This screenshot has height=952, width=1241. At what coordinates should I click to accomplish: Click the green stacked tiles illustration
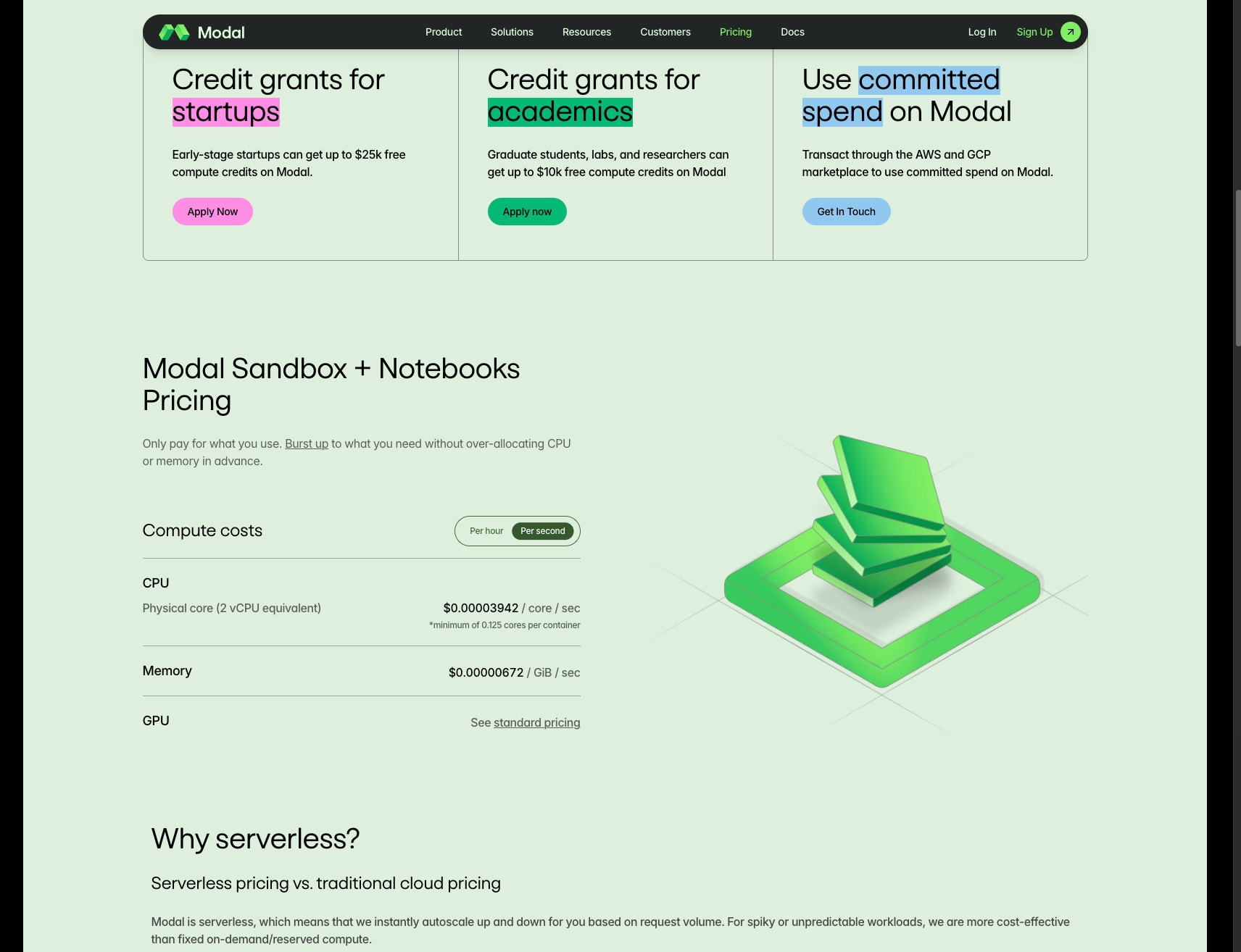(x=882, y=561)
